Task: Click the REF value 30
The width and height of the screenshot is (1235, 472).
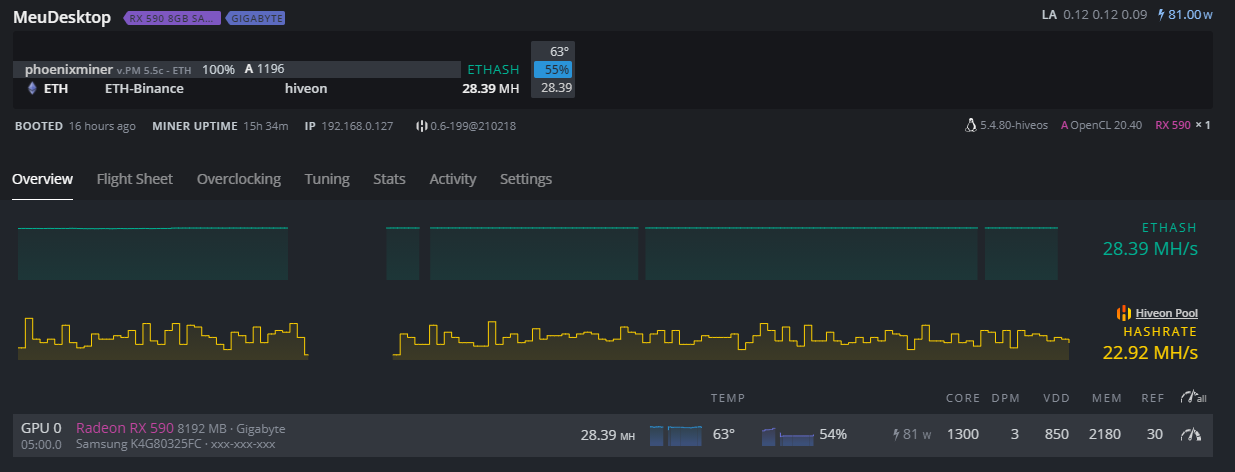Action: click(1155, 435)
